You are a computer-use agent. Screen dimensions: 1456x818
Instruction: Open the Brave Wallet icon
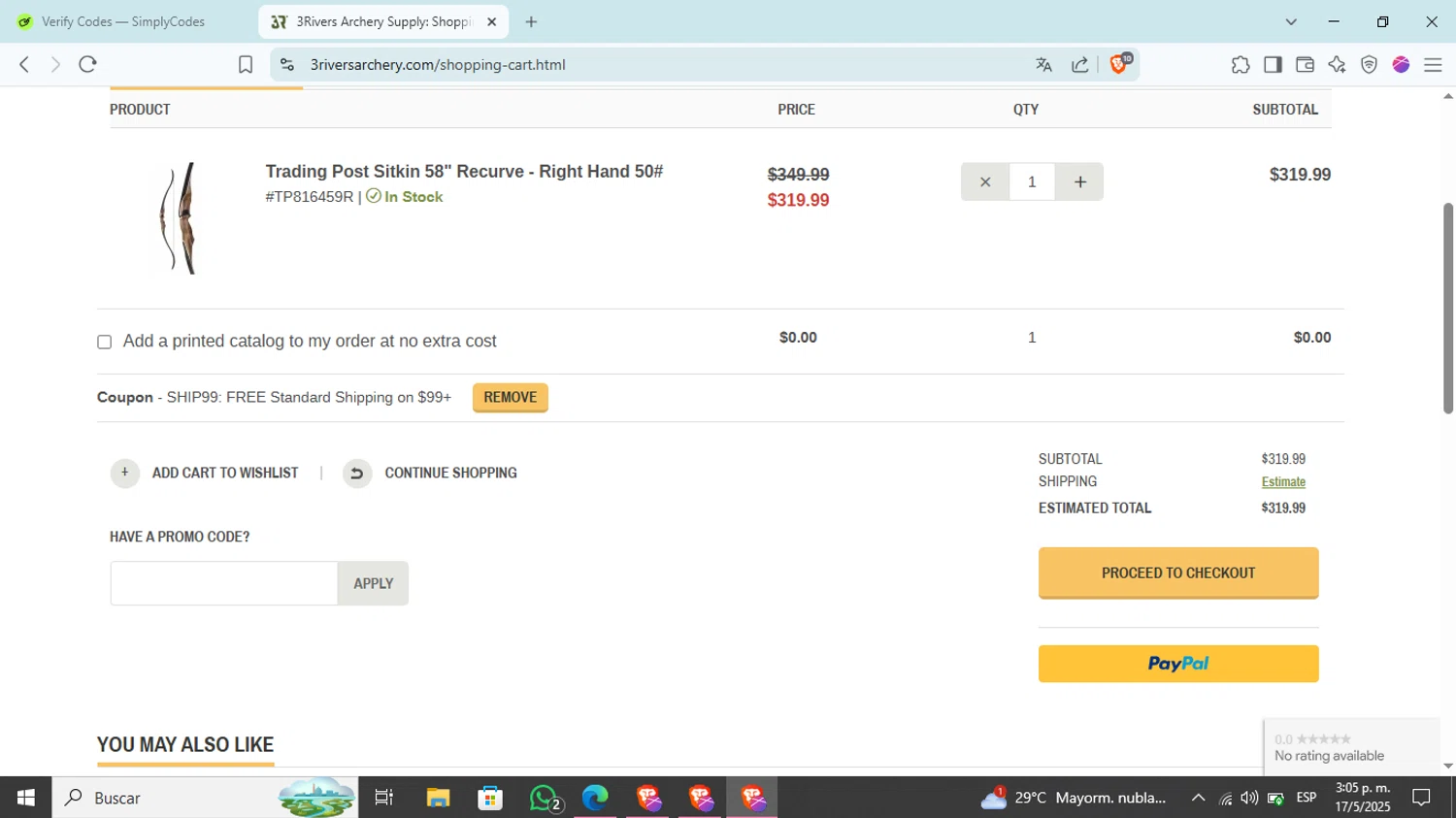1305,65
